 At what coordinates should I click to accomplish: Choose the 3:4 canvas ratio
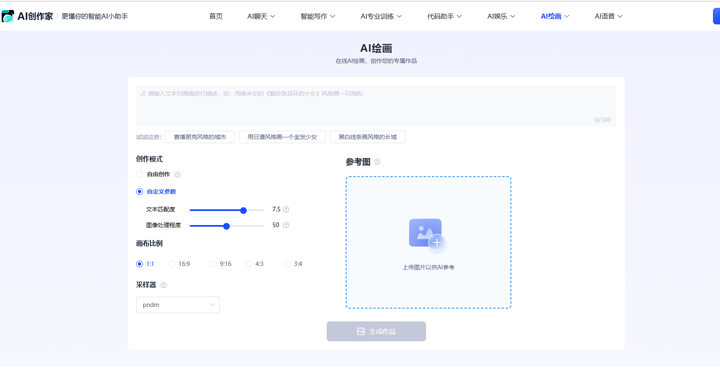[287, 264]
